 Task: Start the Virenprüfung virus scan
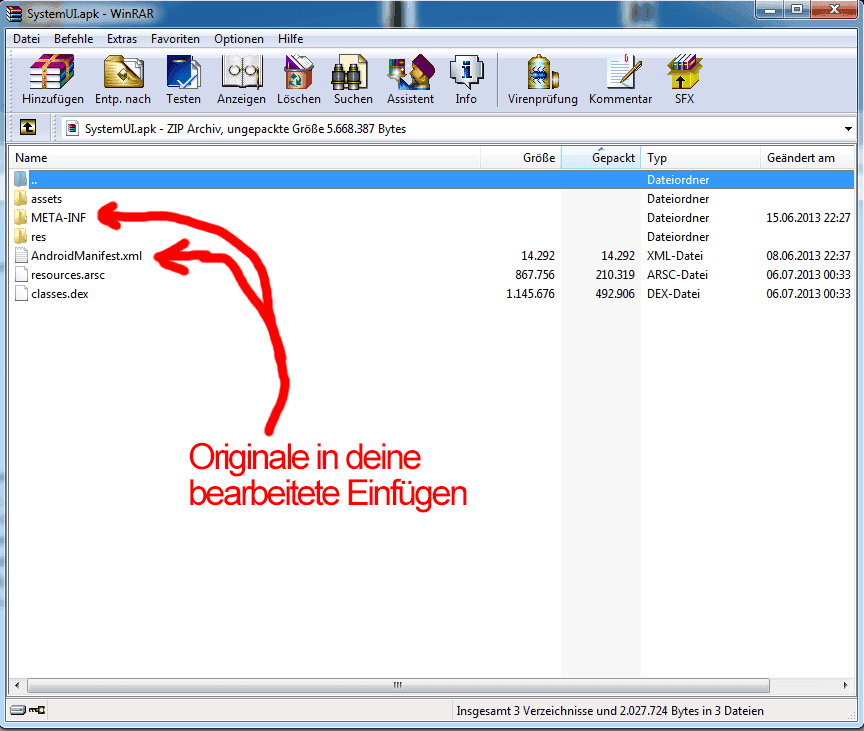542,72
